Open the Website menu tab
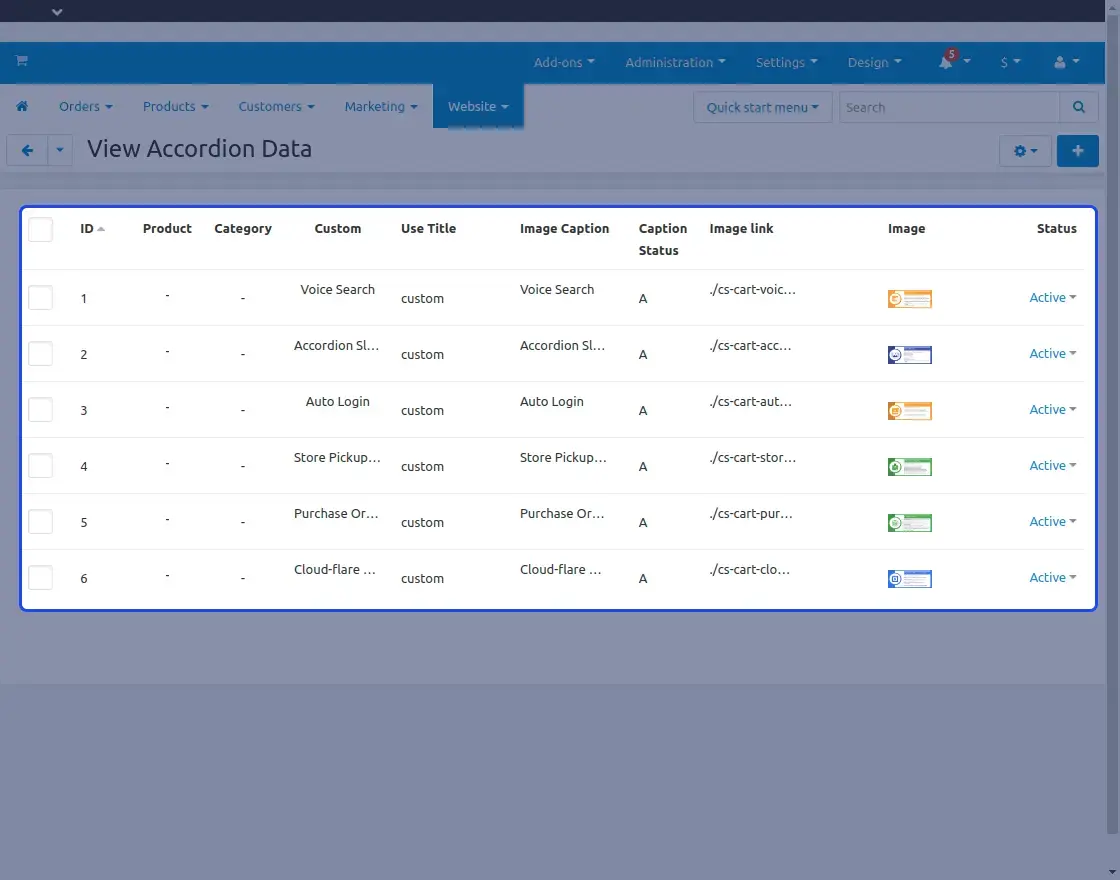Viewport: 1120px width, 880px height. [x=477, y=107]
